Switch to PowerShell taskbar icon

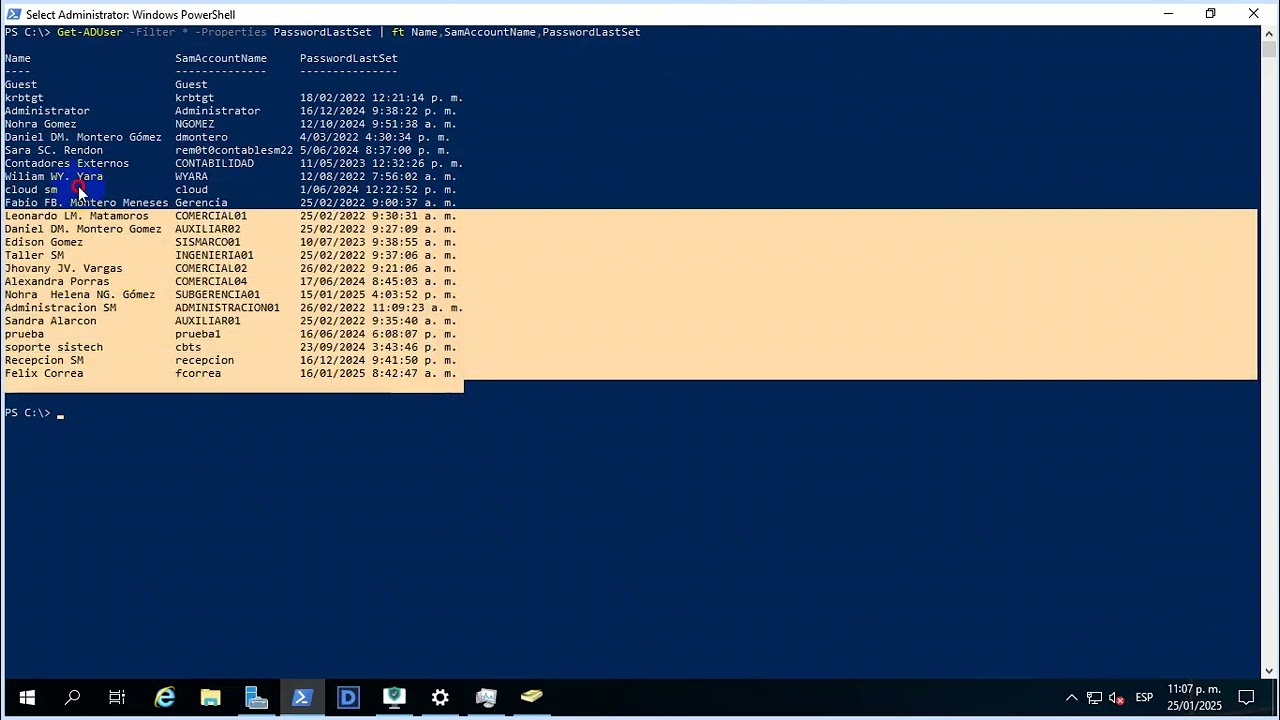(302, 697)
